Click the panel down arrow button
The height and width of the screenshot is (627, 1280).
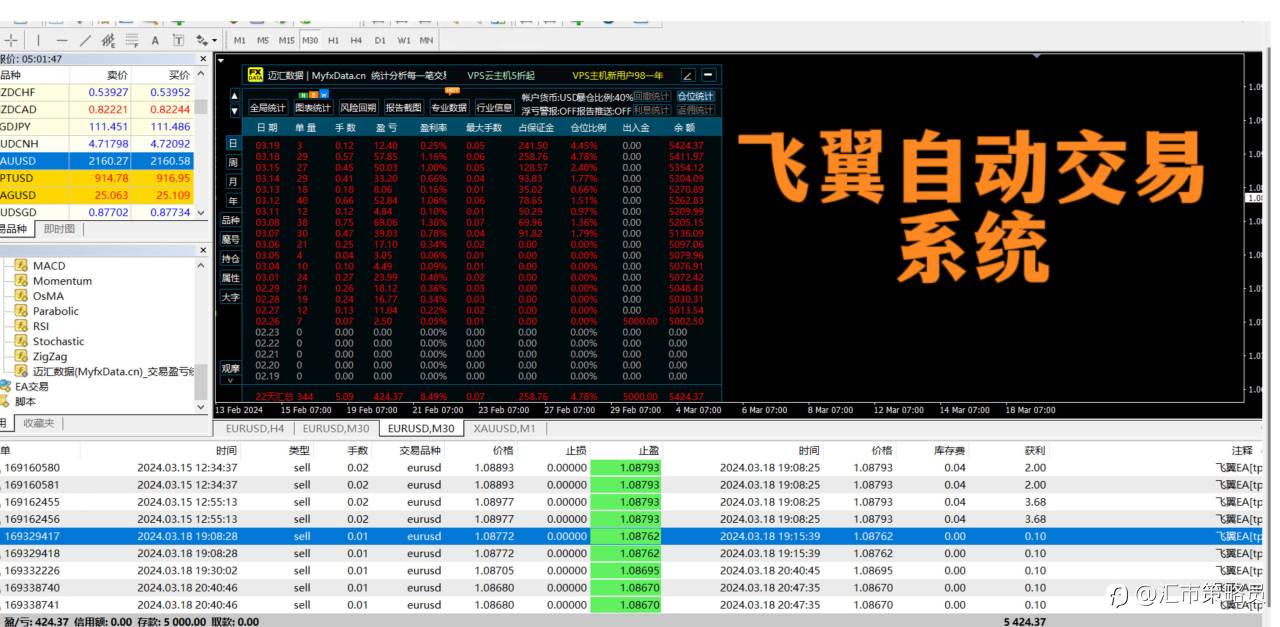235,109
